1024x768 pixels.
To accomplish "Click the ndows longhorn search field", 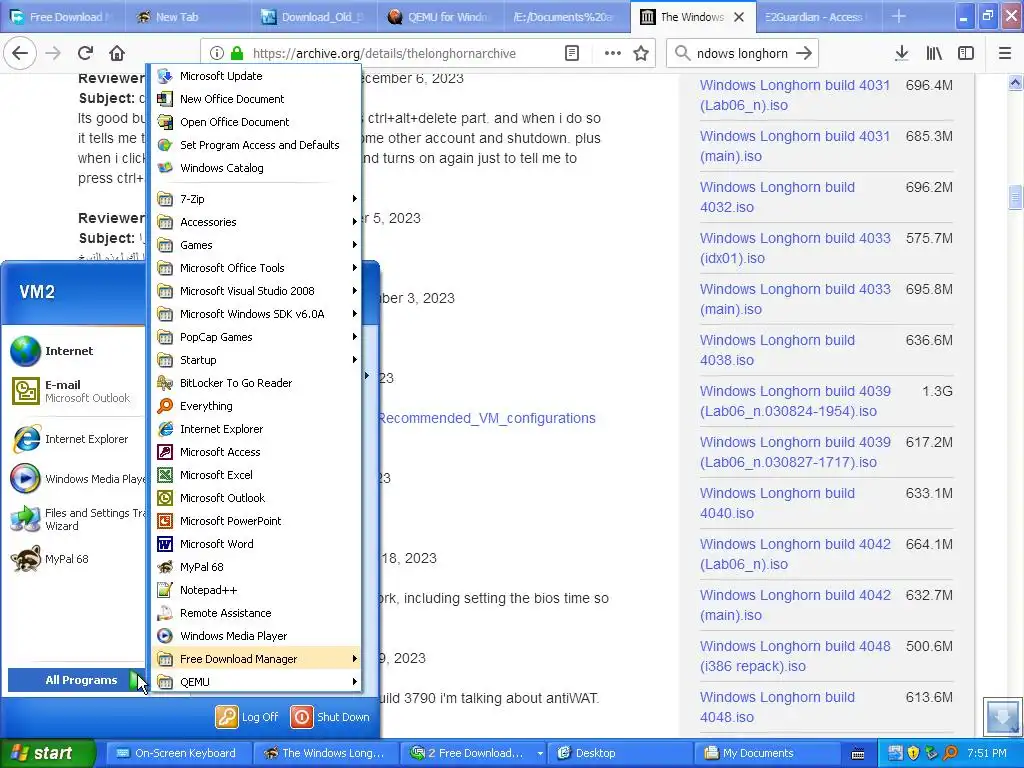I will [742, 54].
